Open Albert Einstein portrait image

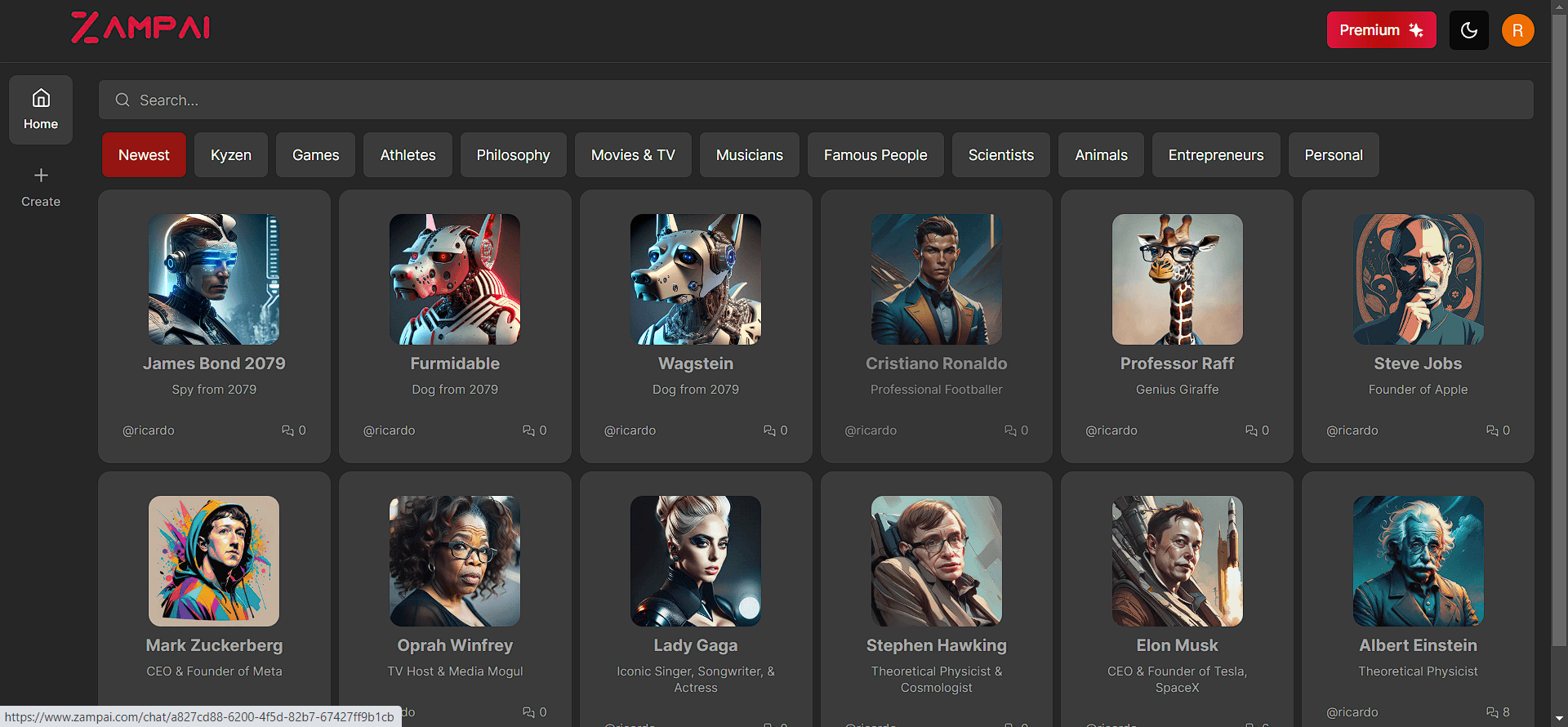(x=1419, y=561)
